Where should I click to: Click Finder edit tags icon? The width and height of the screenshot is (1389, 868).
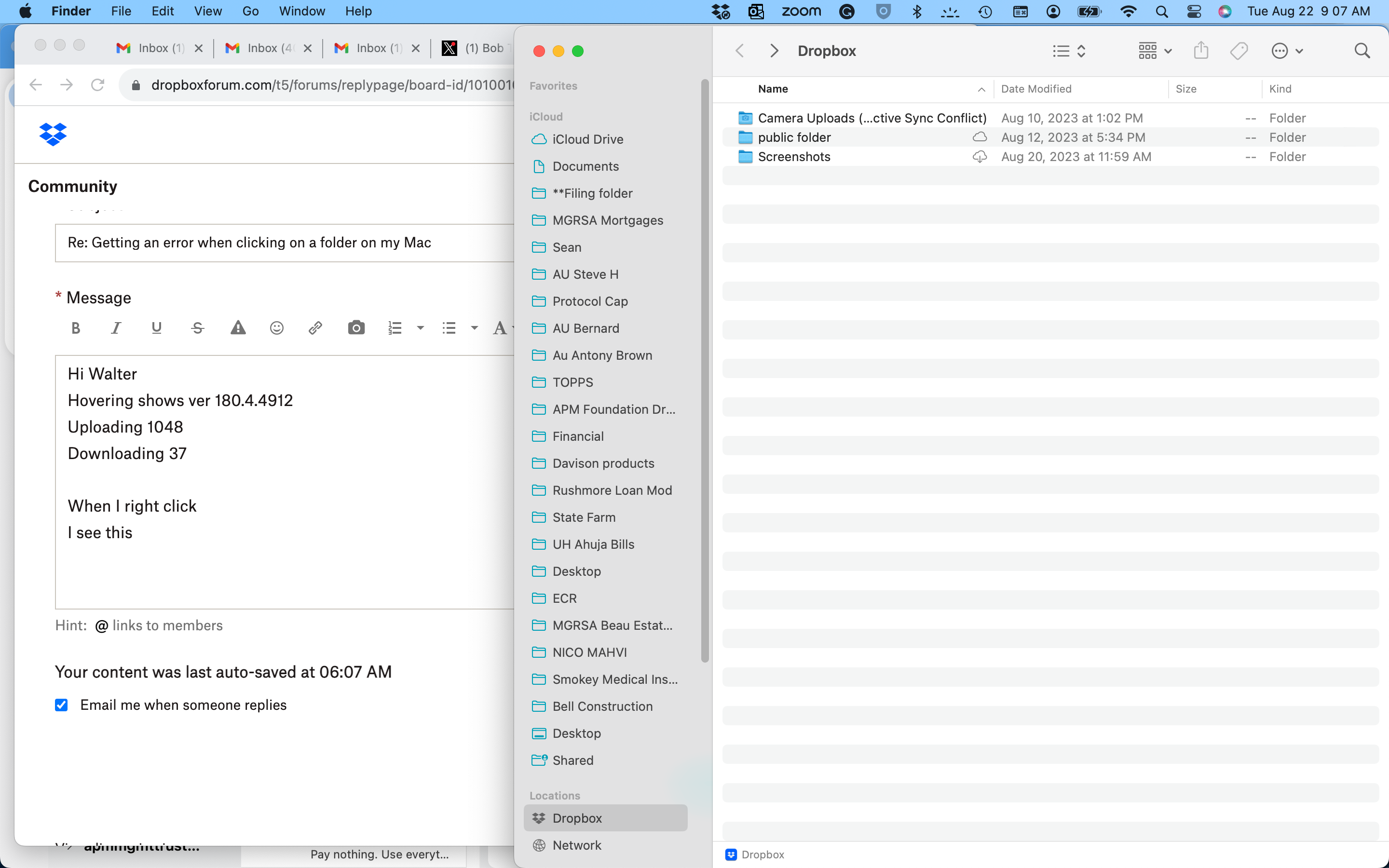1239,51
